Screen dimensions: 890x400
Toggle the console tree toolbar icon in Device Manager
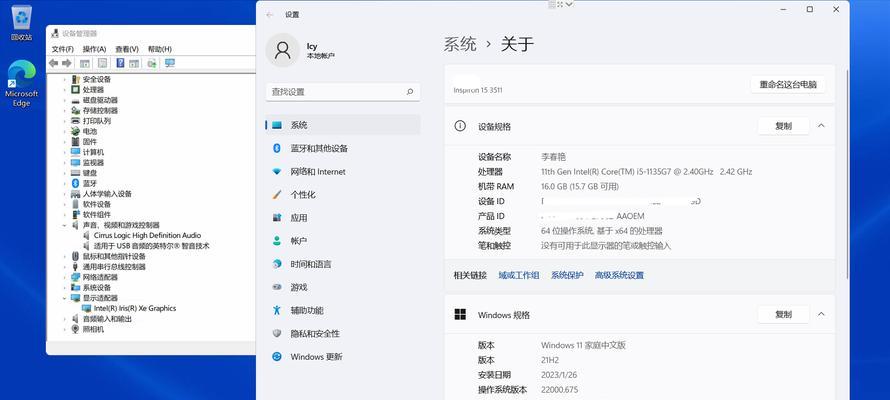point(85,63)
